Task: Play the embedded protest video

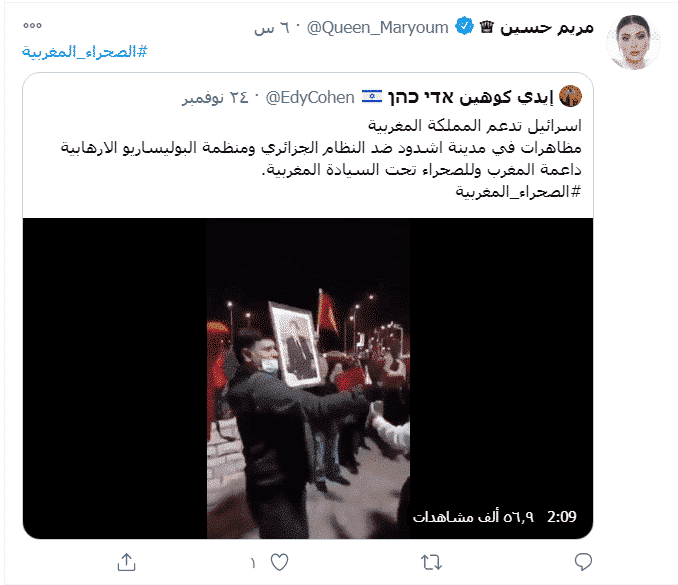Action: point(308,378)
